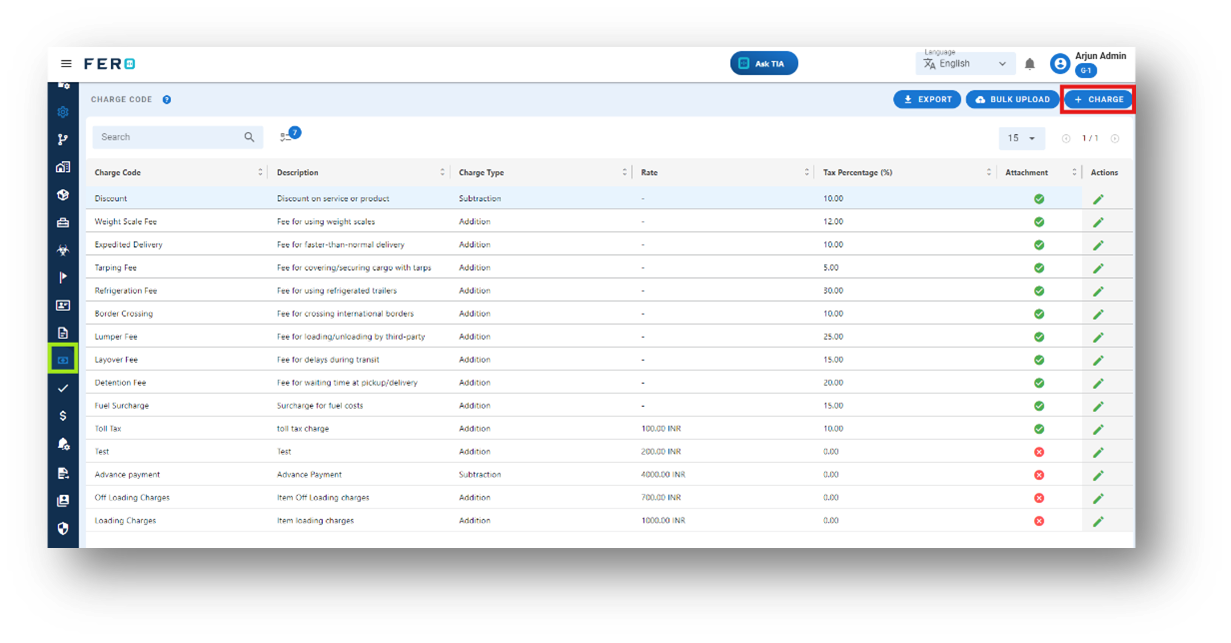Open the checkmark icon in sidebar
Image resolution: width=1231 pixels, height=643 pixels.
tap(63, 388)
